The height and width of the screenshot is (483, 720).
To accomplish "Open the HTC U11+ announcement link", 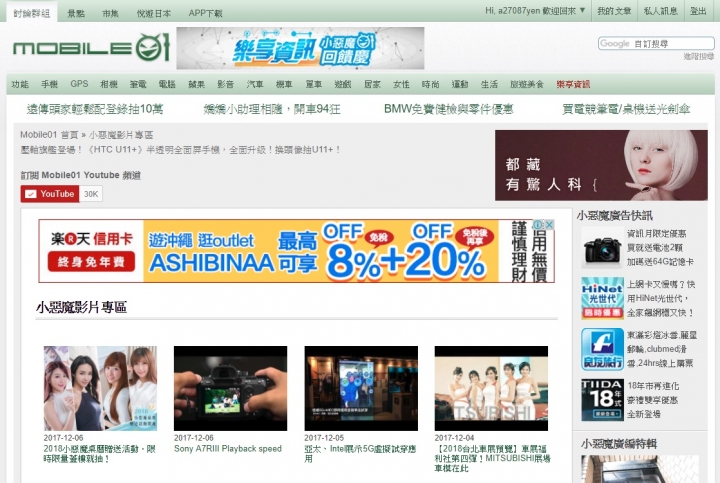I will point(180,150).
